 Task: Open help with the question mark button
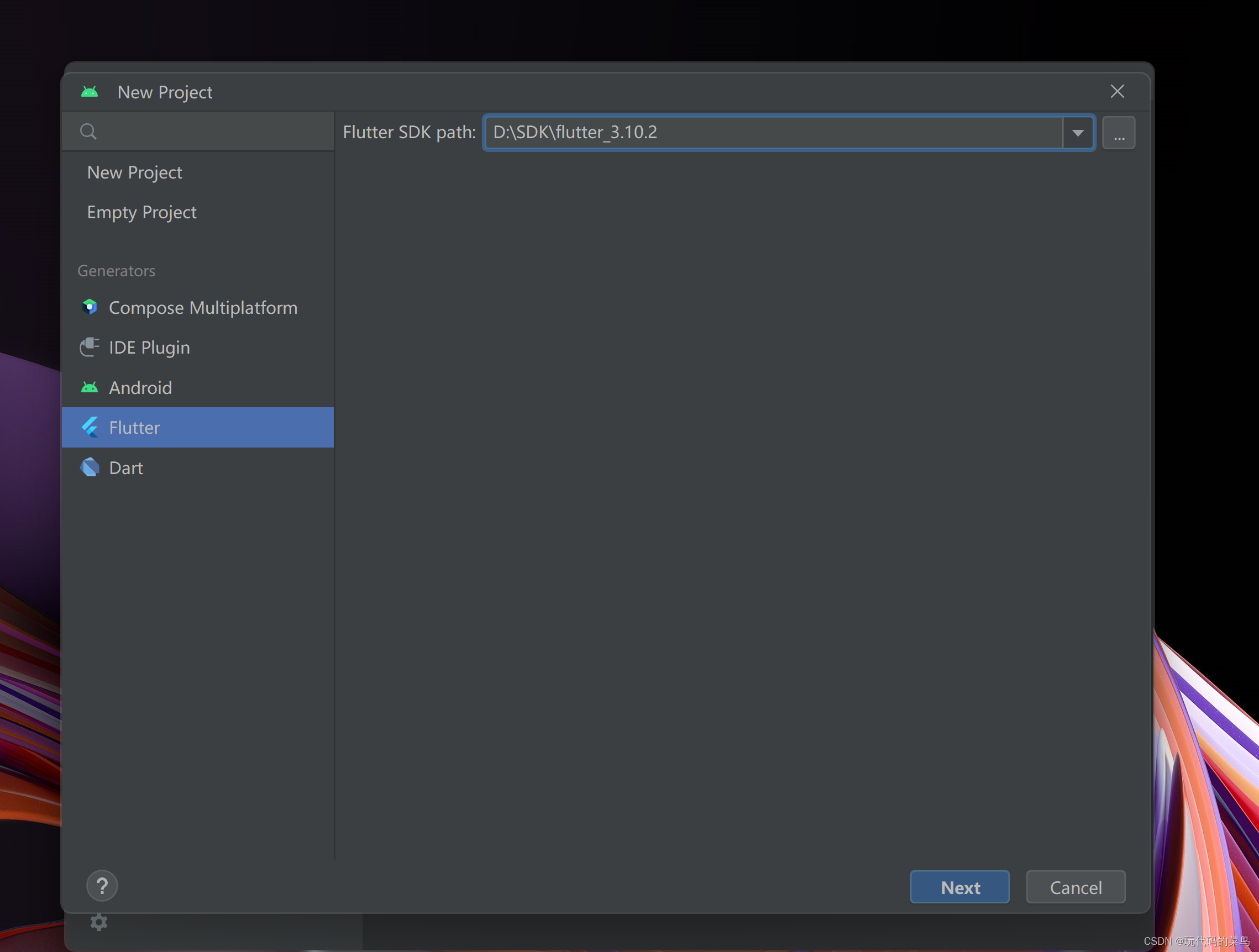click(x=102, y=886)
